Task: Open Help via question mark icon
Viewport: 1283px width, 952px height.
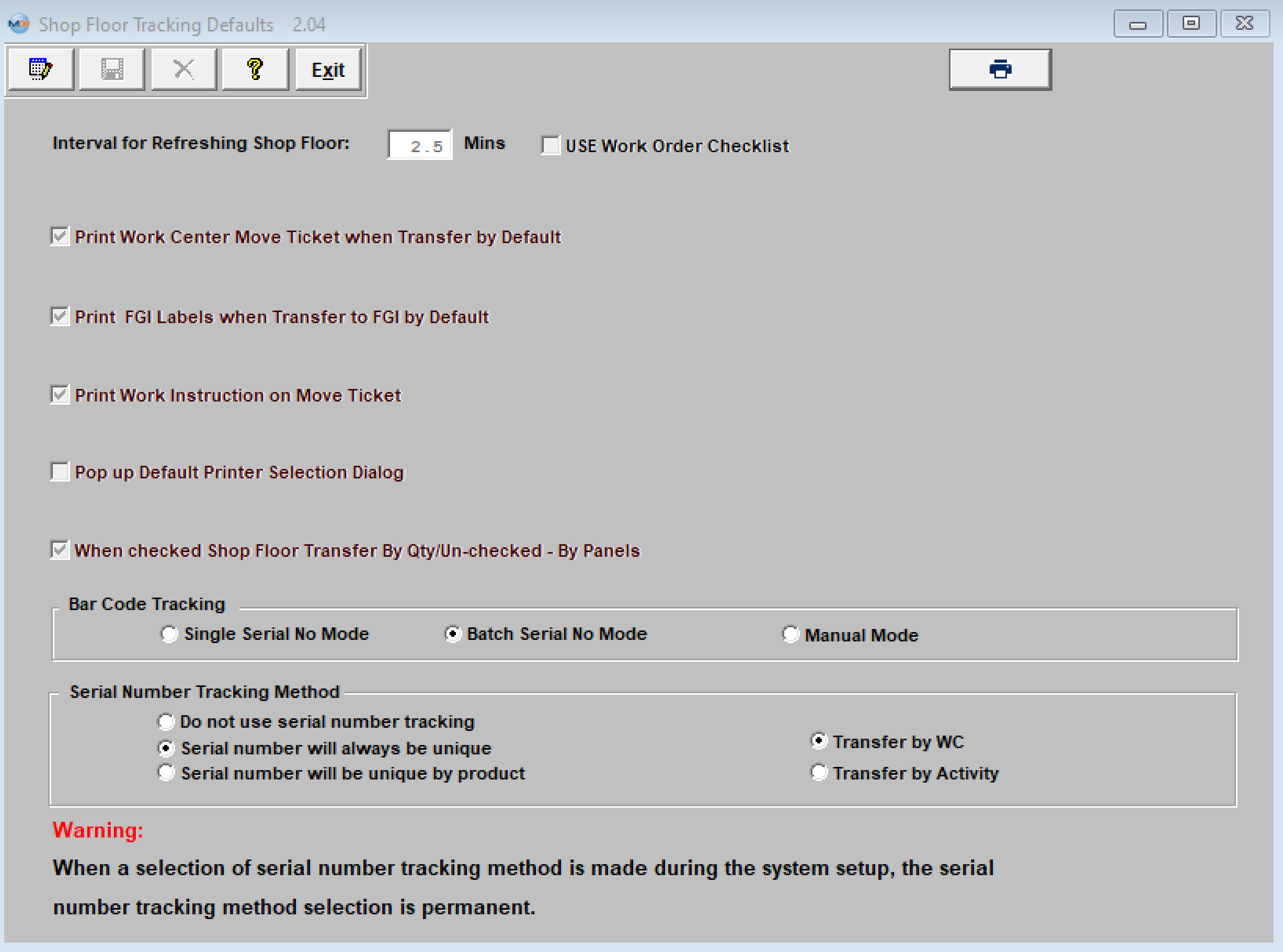Action: tap(255, 70)
